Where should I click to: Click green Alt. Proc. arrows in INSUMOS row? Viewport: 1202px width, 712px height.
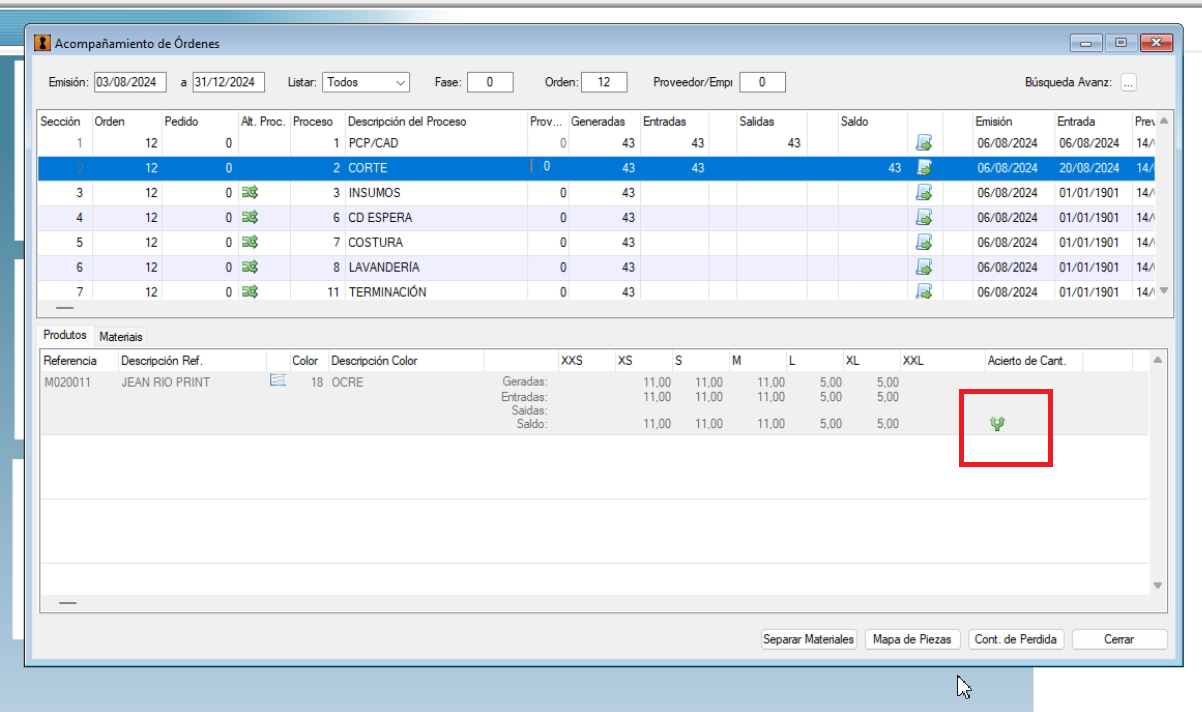250,192
